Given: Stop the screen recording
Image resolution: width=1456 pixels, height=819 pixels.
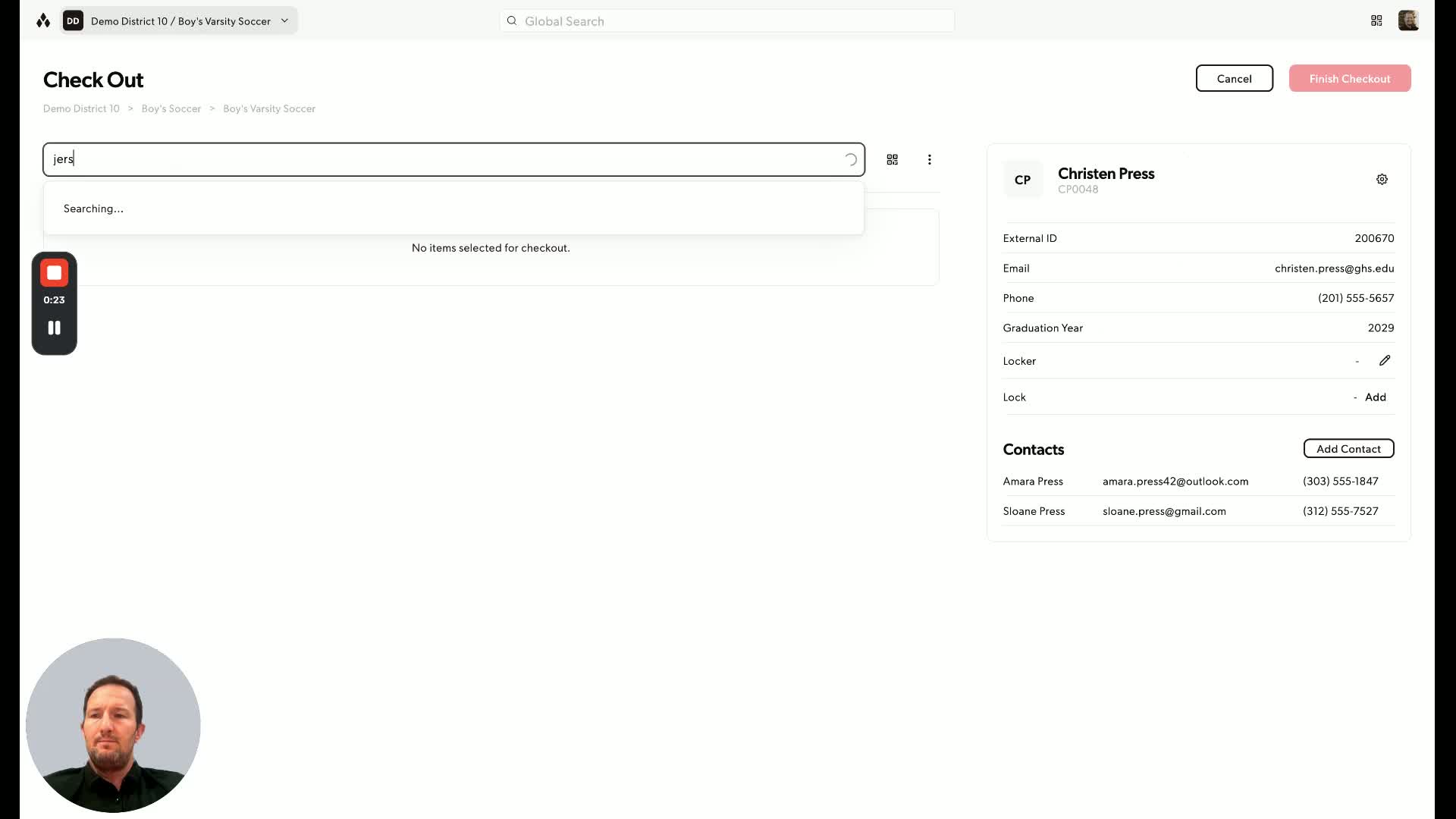Looking at the screenshot, I should [54, 273].
